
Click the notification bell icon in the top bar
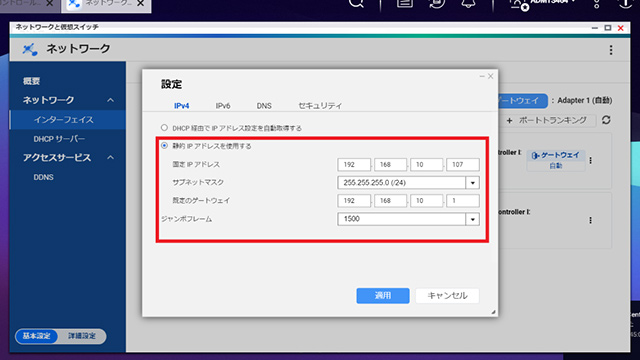point(468,4)
